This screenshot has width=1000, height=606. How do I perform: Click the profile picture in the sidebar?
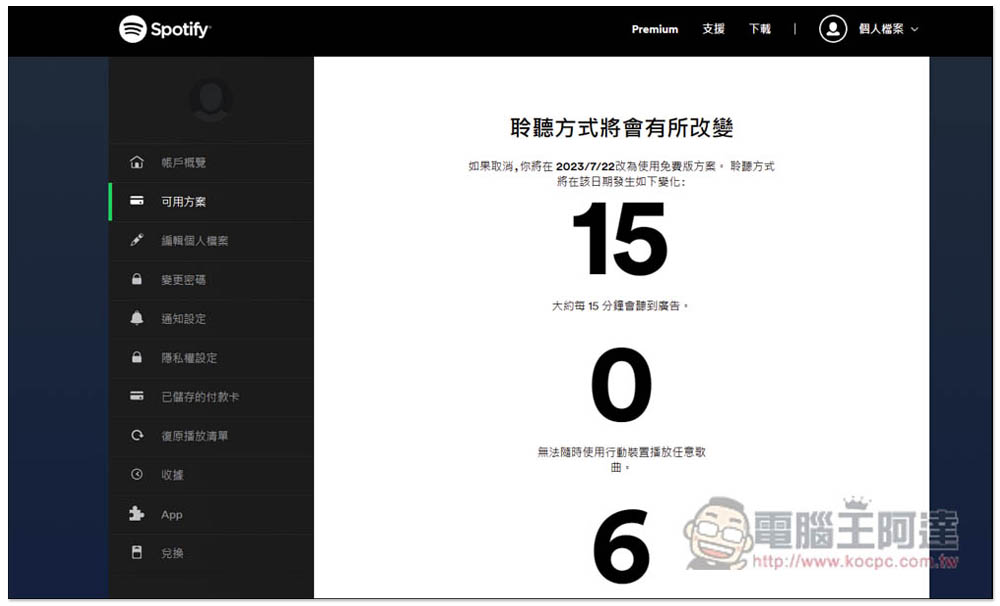point(211,99)
